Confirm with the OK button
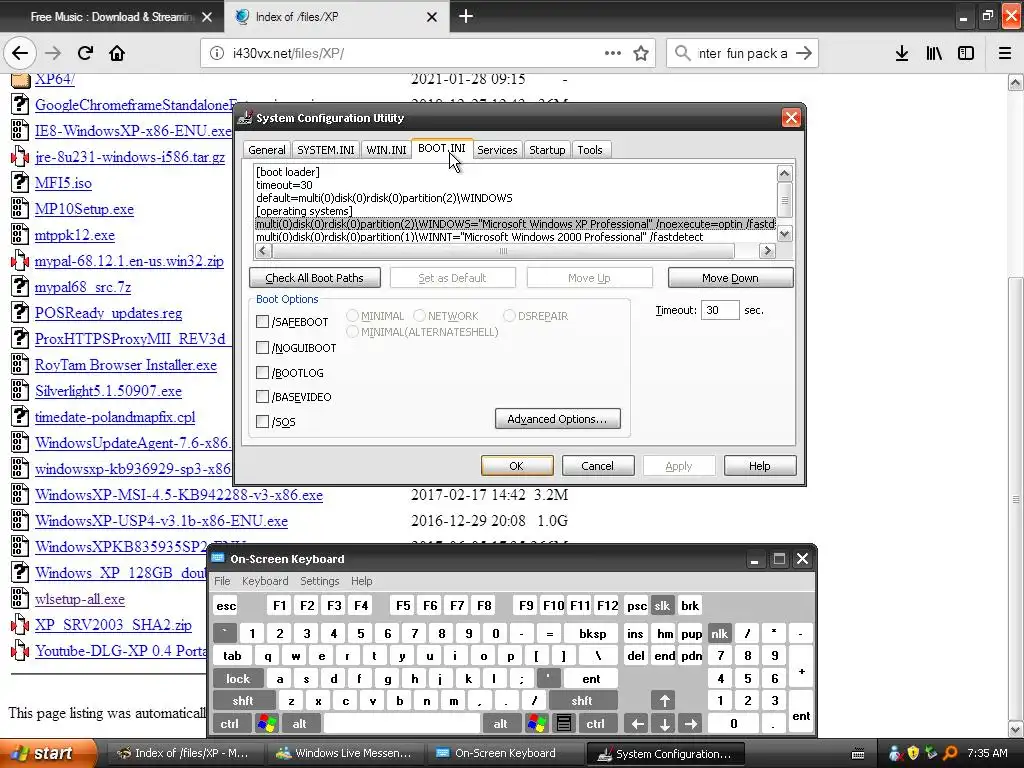The height and width of the screenshot is (768, 1024). (517, 466)
